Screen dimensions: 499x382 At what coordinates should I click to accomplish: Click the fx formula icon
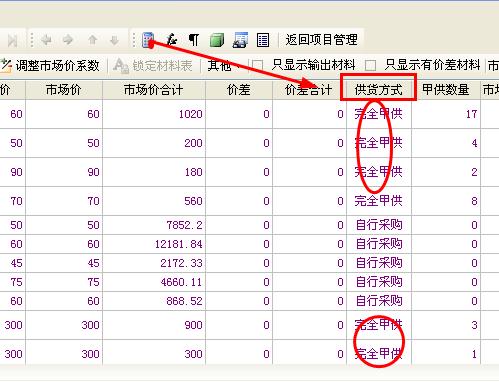pyautogui.click(x=171, y=40)
